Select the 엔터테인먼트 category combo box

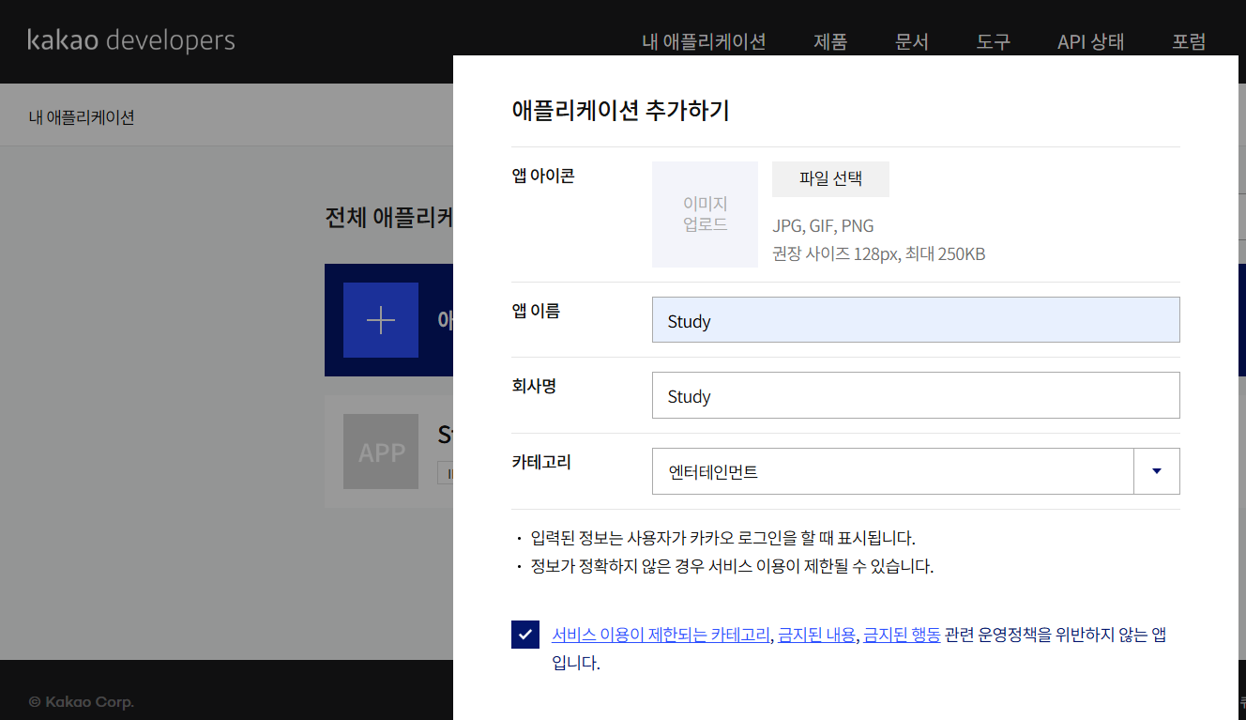click(x=916, y=471)
